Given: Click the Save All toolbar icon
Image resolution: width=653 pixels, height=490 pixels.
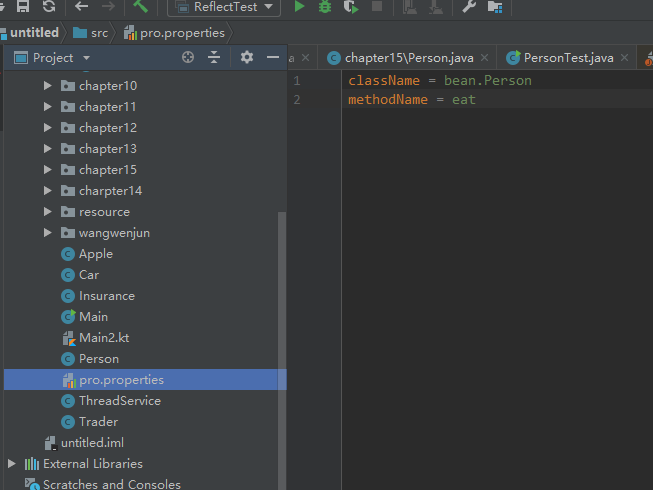Looking at the screenshot, I should [23, 6].
